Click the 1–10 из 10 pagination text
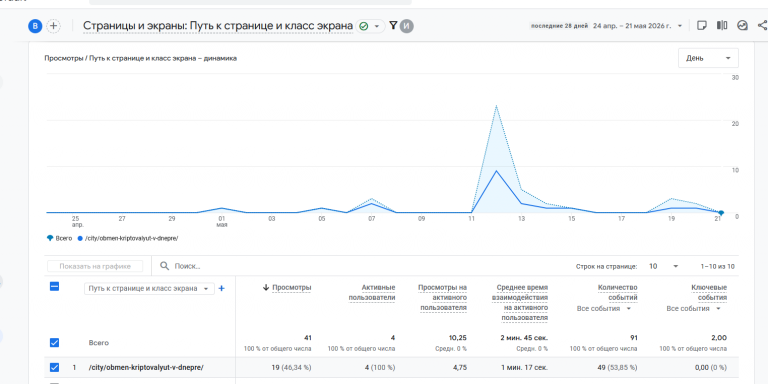The image size is (768, 384). 718,266
